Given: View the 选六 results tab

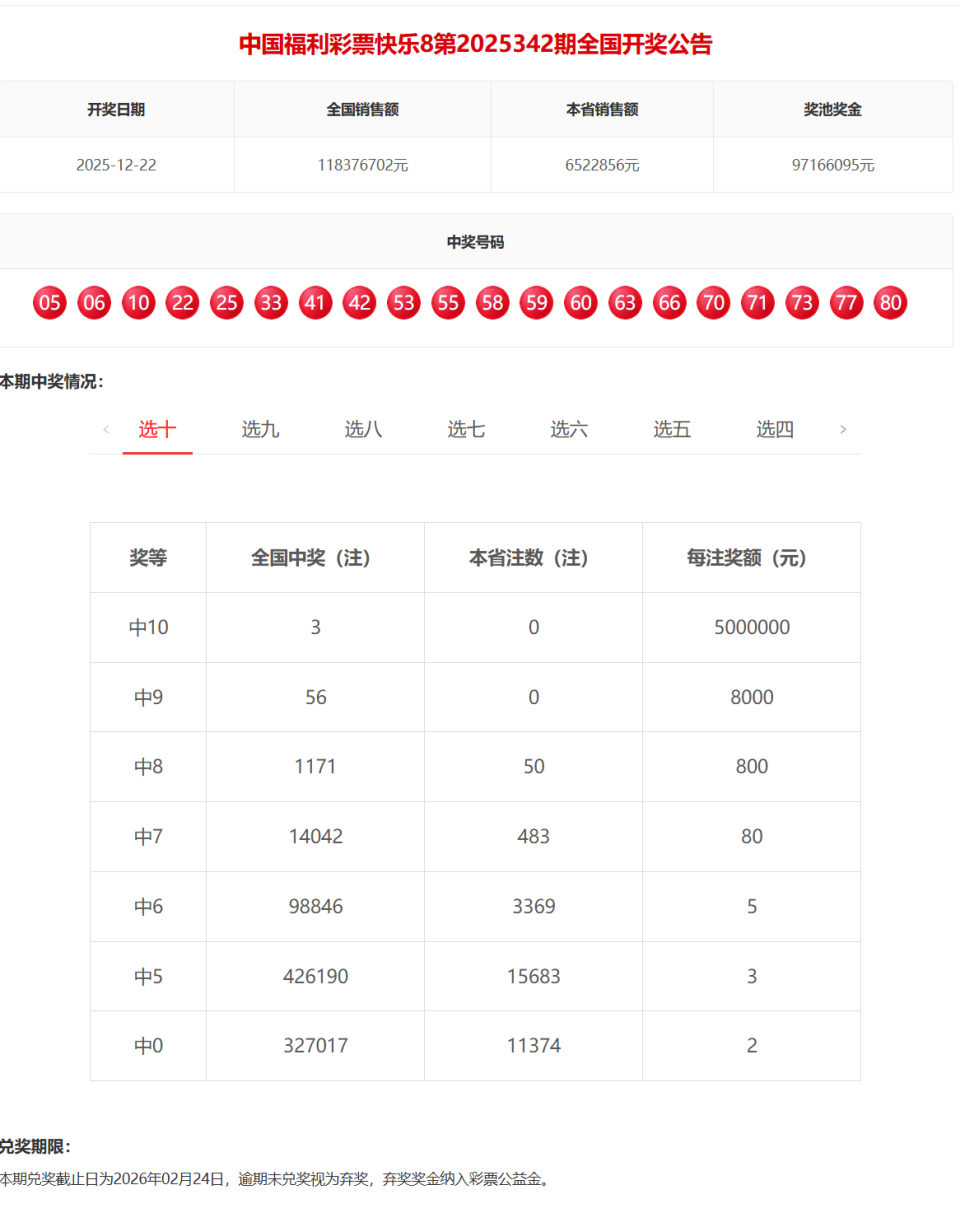Looking at the screenshot, I should (x=569, y=430).
